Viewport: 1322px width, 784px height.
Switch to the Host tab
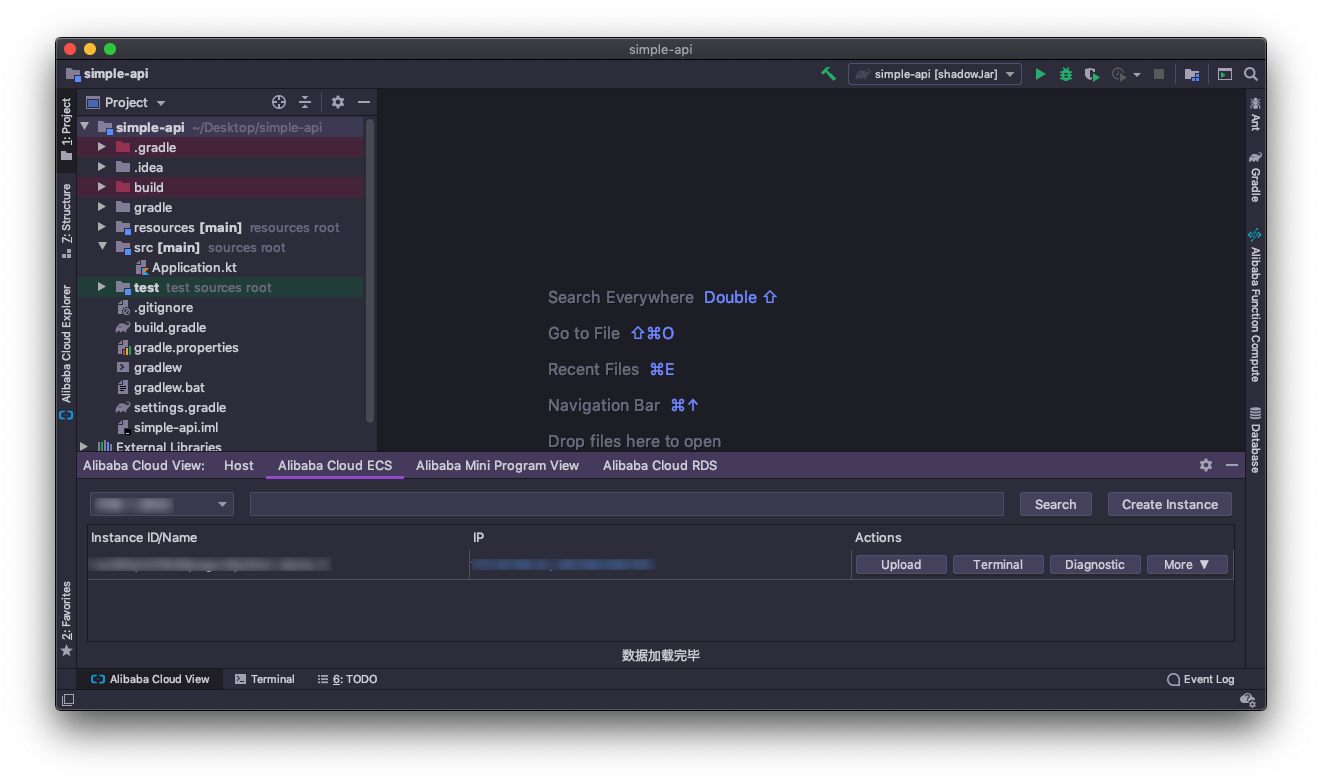coord(239,465)
